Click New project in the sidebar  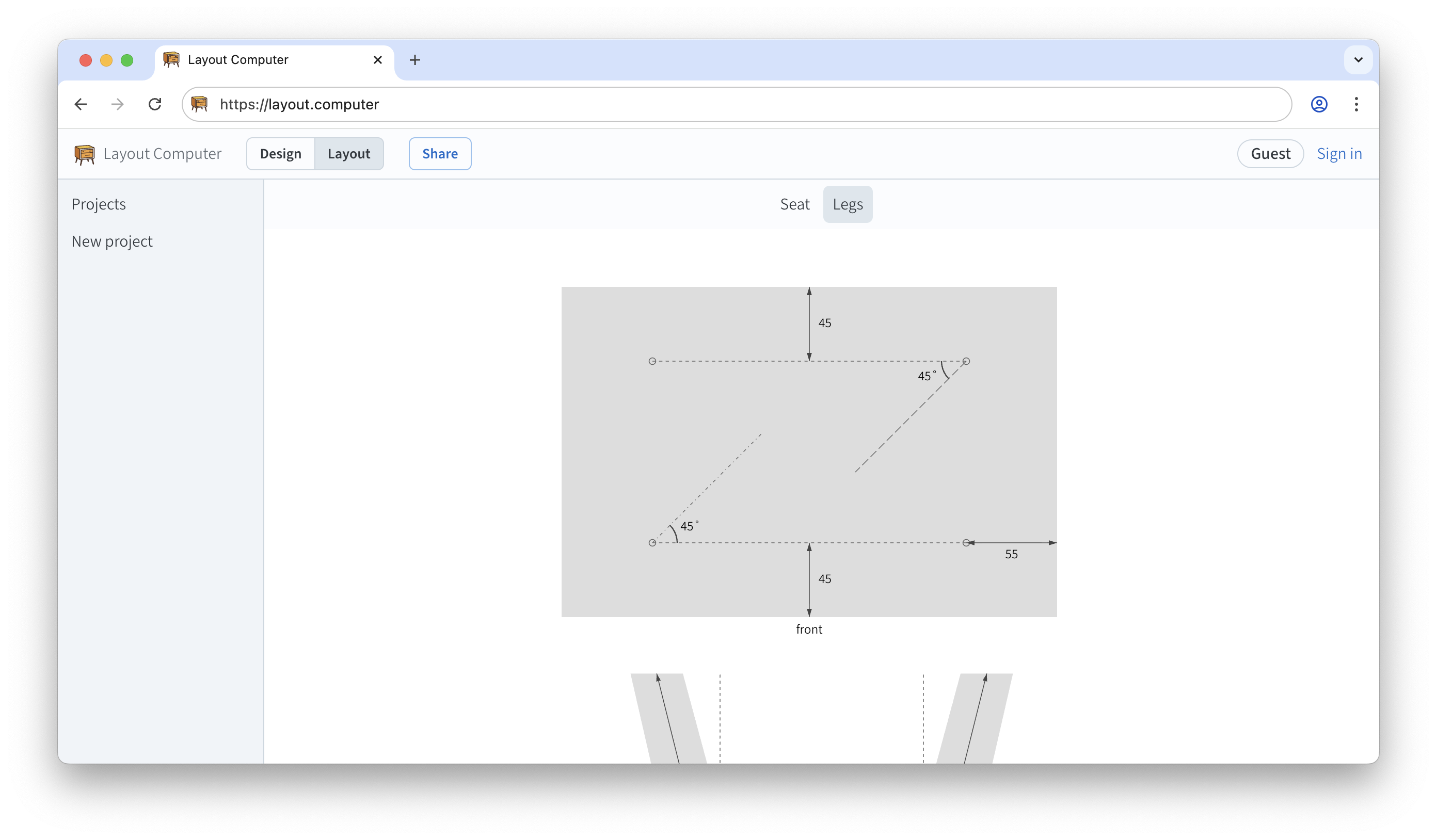click(x=112, y=241)
